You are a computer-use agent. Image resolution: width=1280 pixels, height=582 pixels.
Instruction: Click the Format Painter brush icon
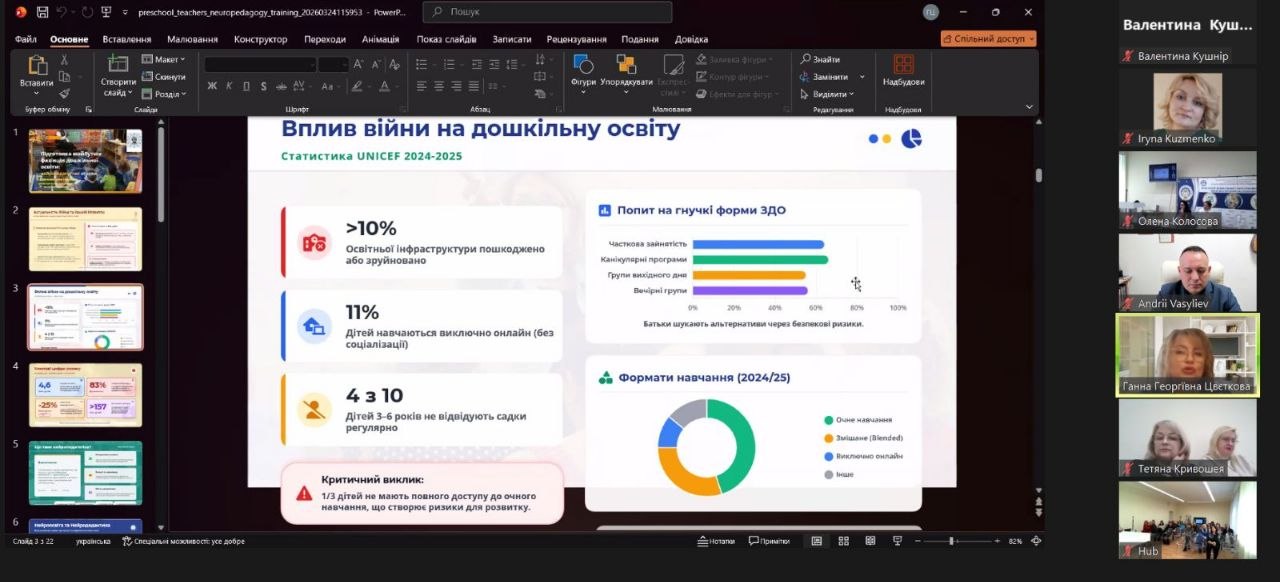(65, 94)
